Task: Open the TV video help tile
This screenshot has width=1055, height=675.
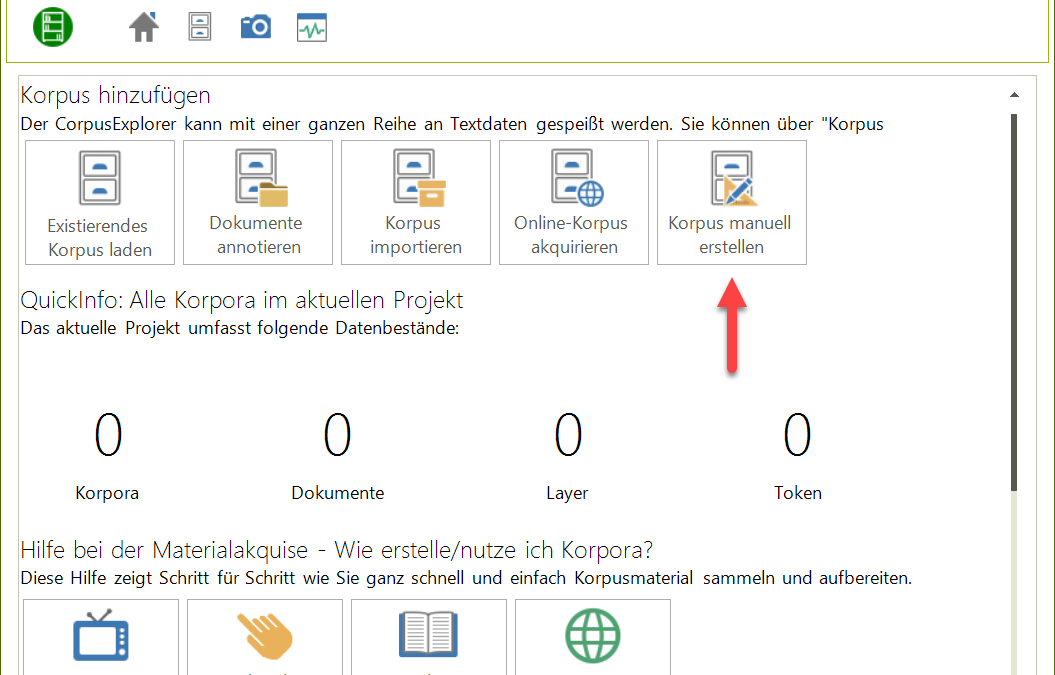Action: [100, 636]
